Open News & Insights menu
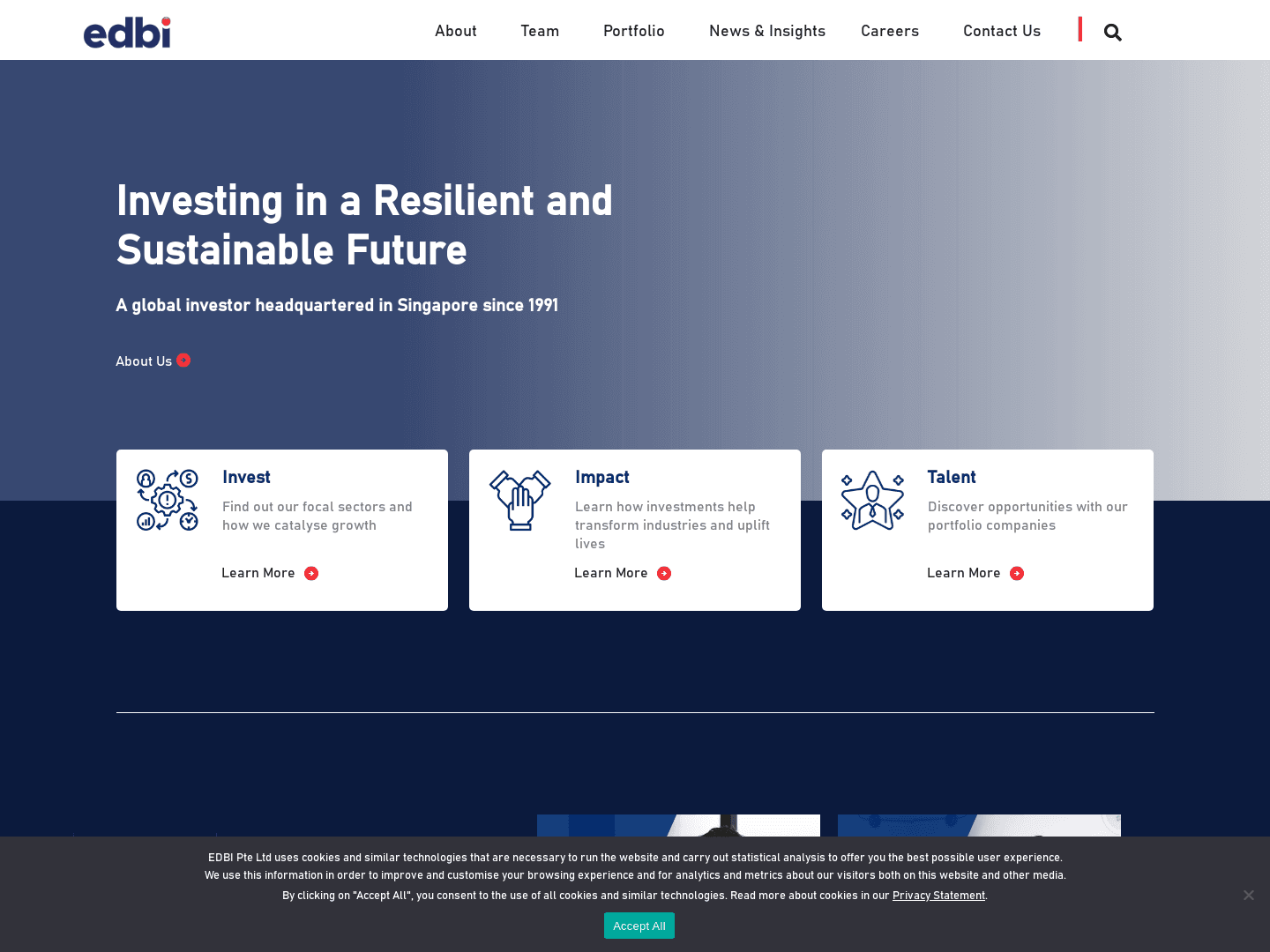Image resolution: width=1270 pixels, height=952 pixels. click(766, 31)
